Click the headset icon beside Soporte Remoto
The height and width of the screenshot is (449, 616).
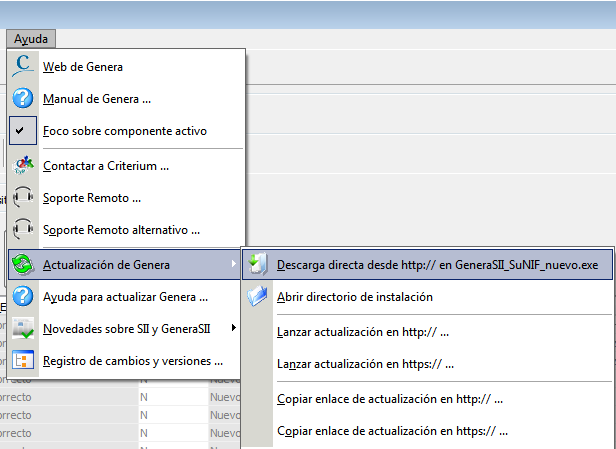coord(23,197)
